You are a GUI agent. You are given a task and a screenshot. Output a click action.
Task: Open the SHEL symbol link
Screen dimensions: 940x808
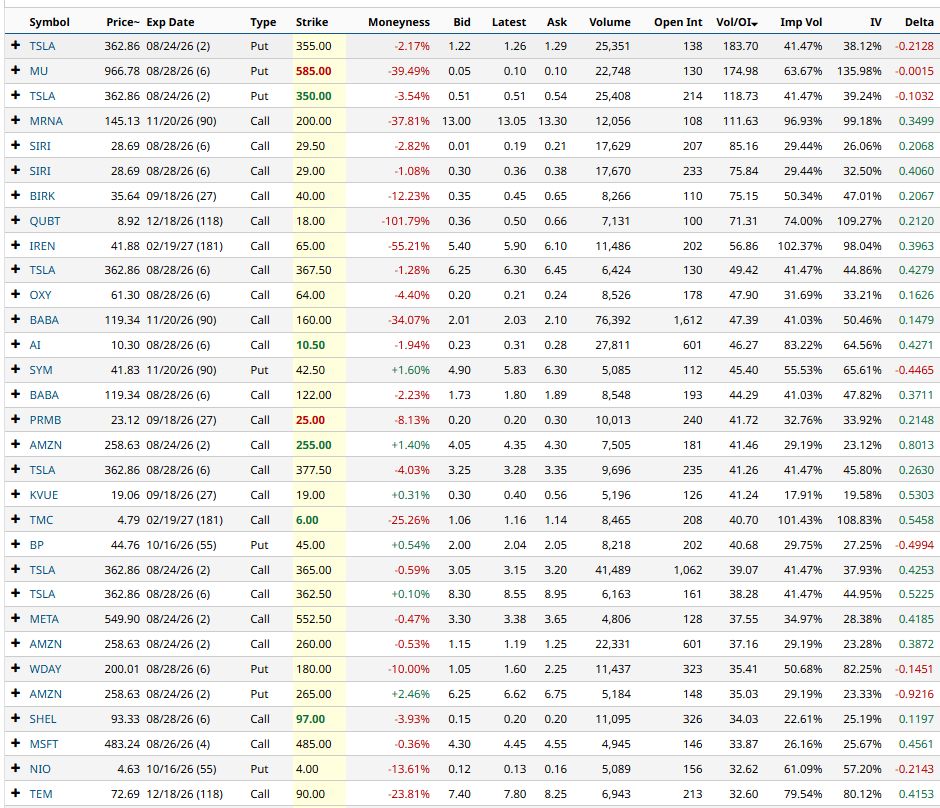[x=43, y=719]
